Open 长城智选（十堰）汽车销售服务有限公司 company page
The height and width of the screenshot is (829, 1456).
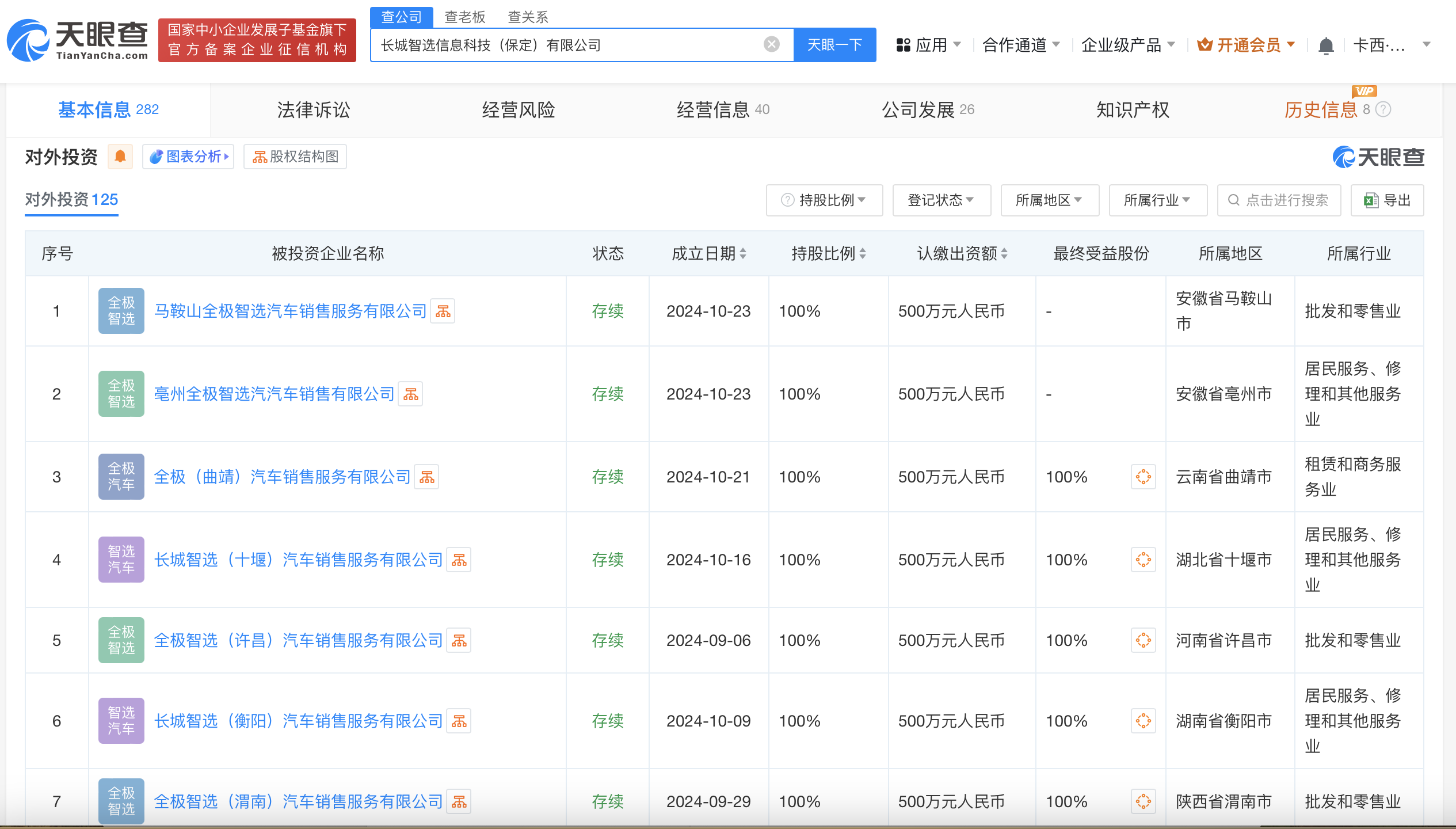coord(298,559)
